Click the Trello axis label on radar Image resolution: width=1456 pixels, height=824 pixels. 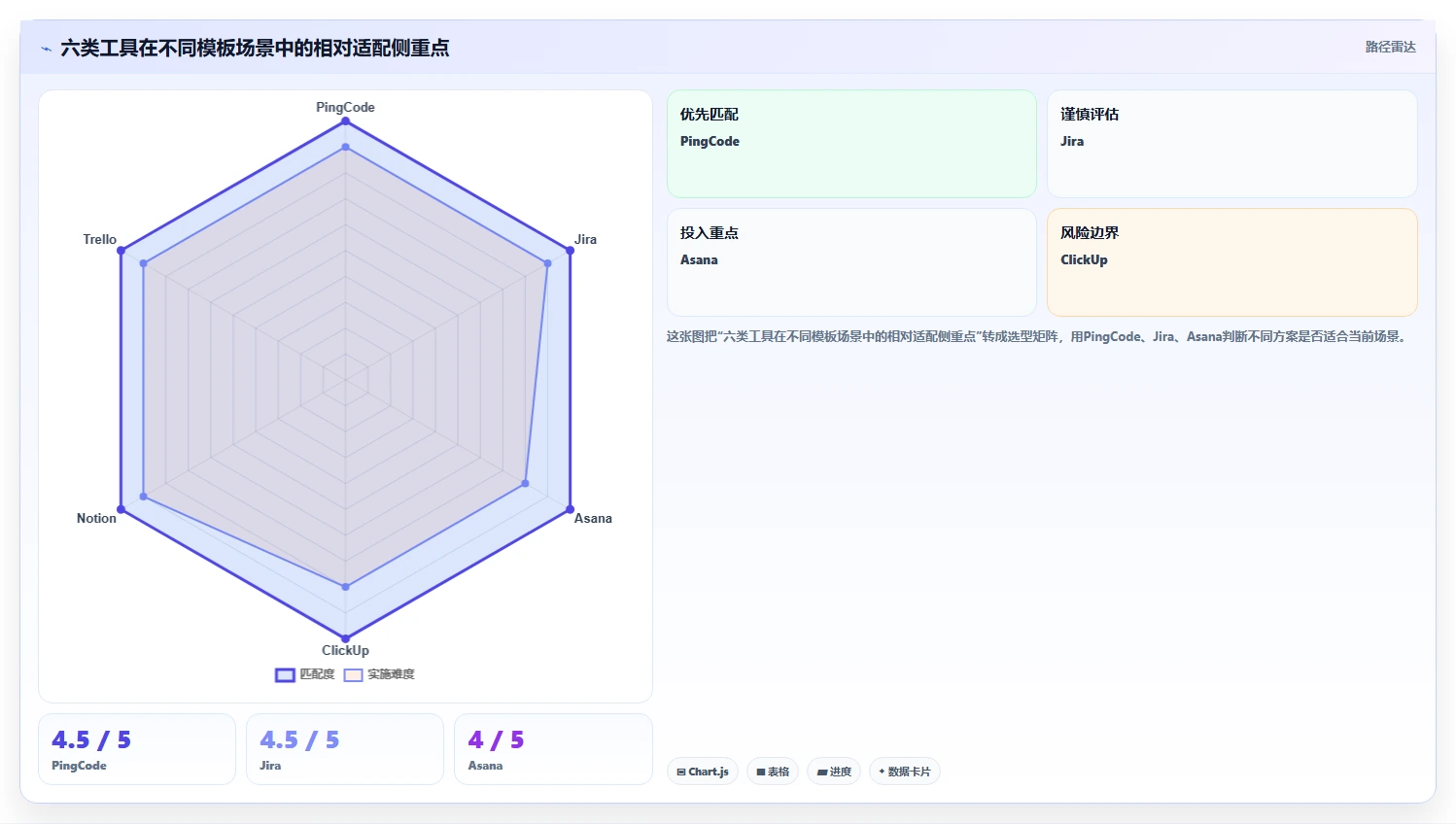[99, 239]
